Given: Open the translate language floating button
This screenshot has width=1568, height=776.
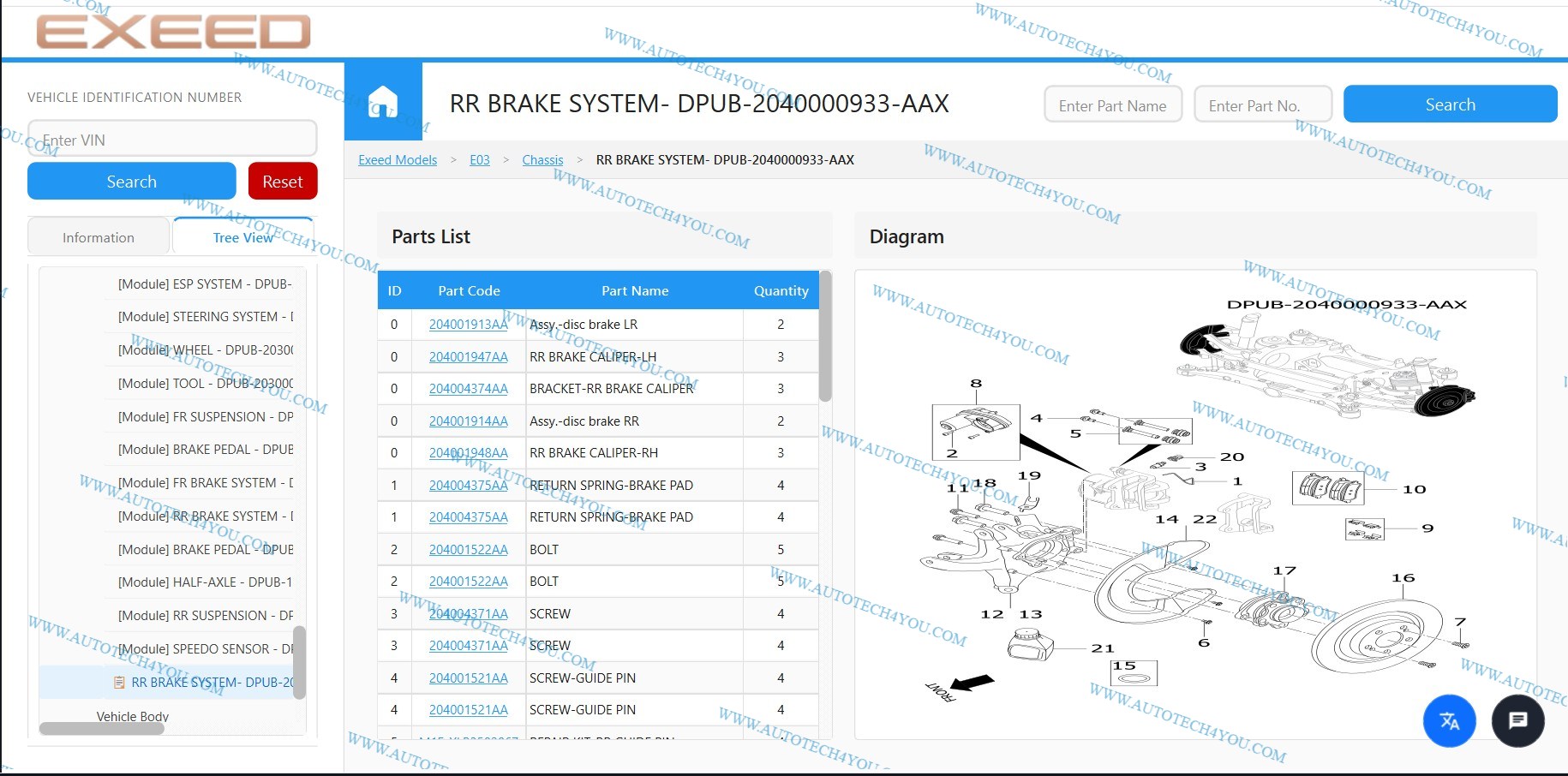Looking at the screenshot, I should [x=1449, y=720].
